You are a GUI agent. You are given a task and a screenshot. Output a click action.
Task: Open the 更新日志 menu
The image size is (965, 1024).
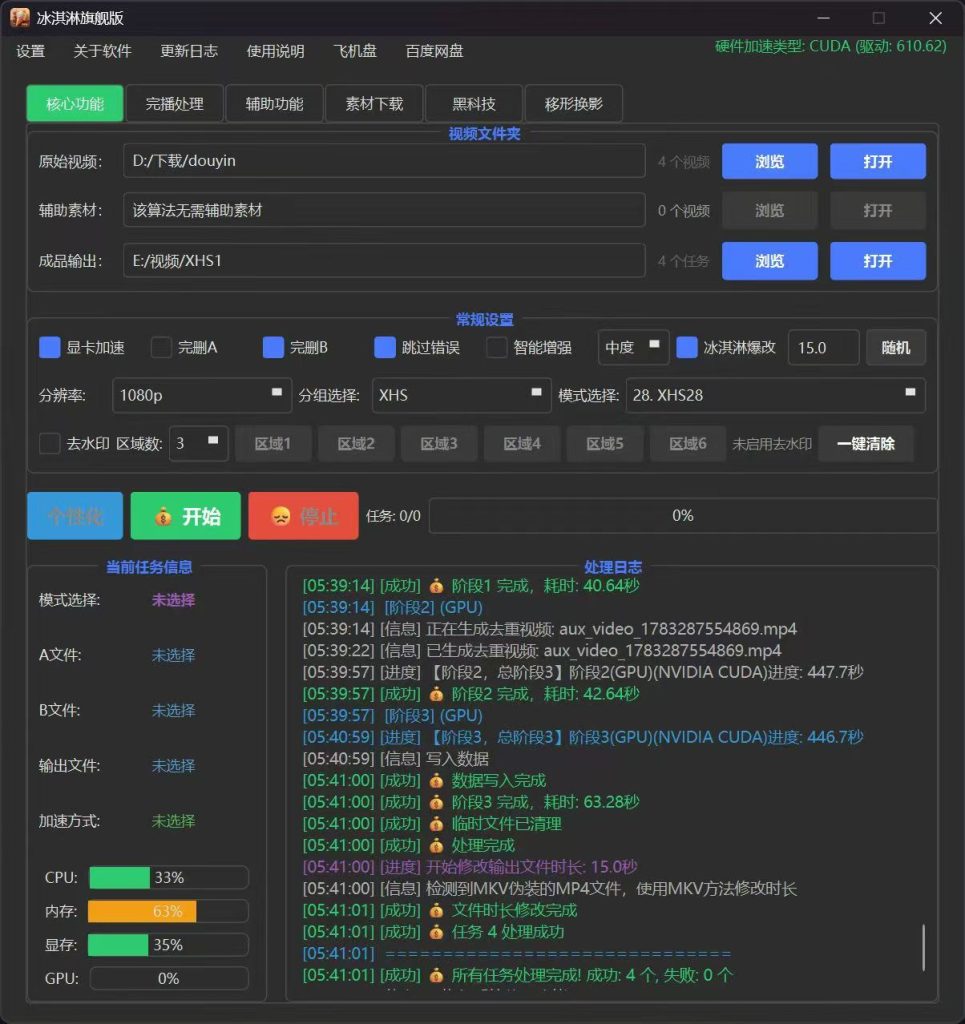(x=189, y=51)
